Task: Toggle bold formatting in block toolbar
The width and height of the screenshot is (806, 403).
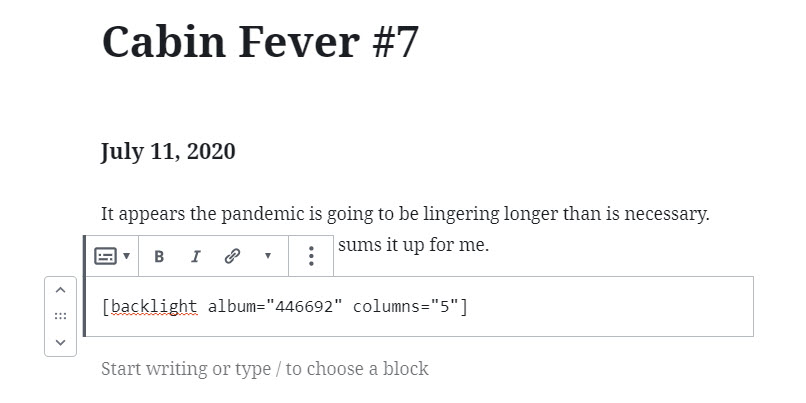Action: [x=159, y=256]
